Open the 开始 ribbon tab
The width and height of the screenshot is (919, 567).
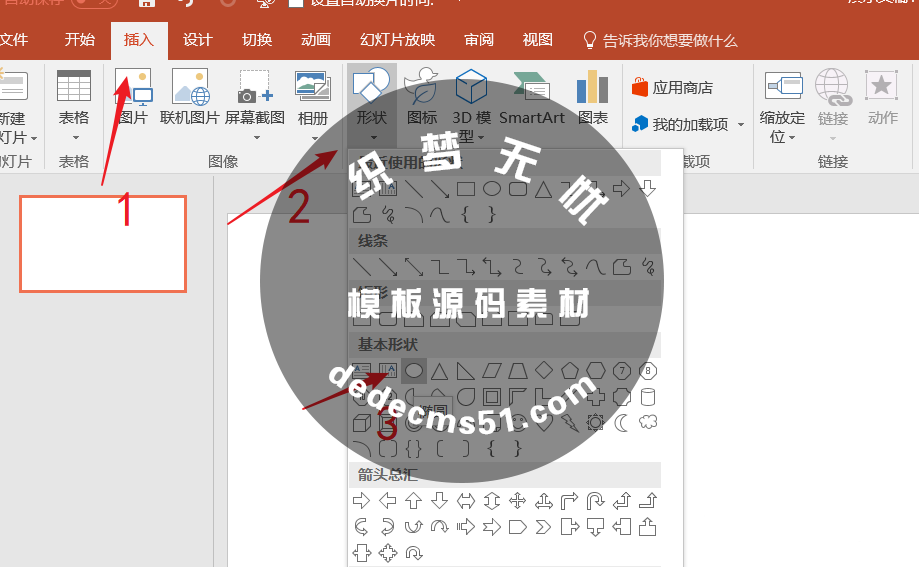80,40
